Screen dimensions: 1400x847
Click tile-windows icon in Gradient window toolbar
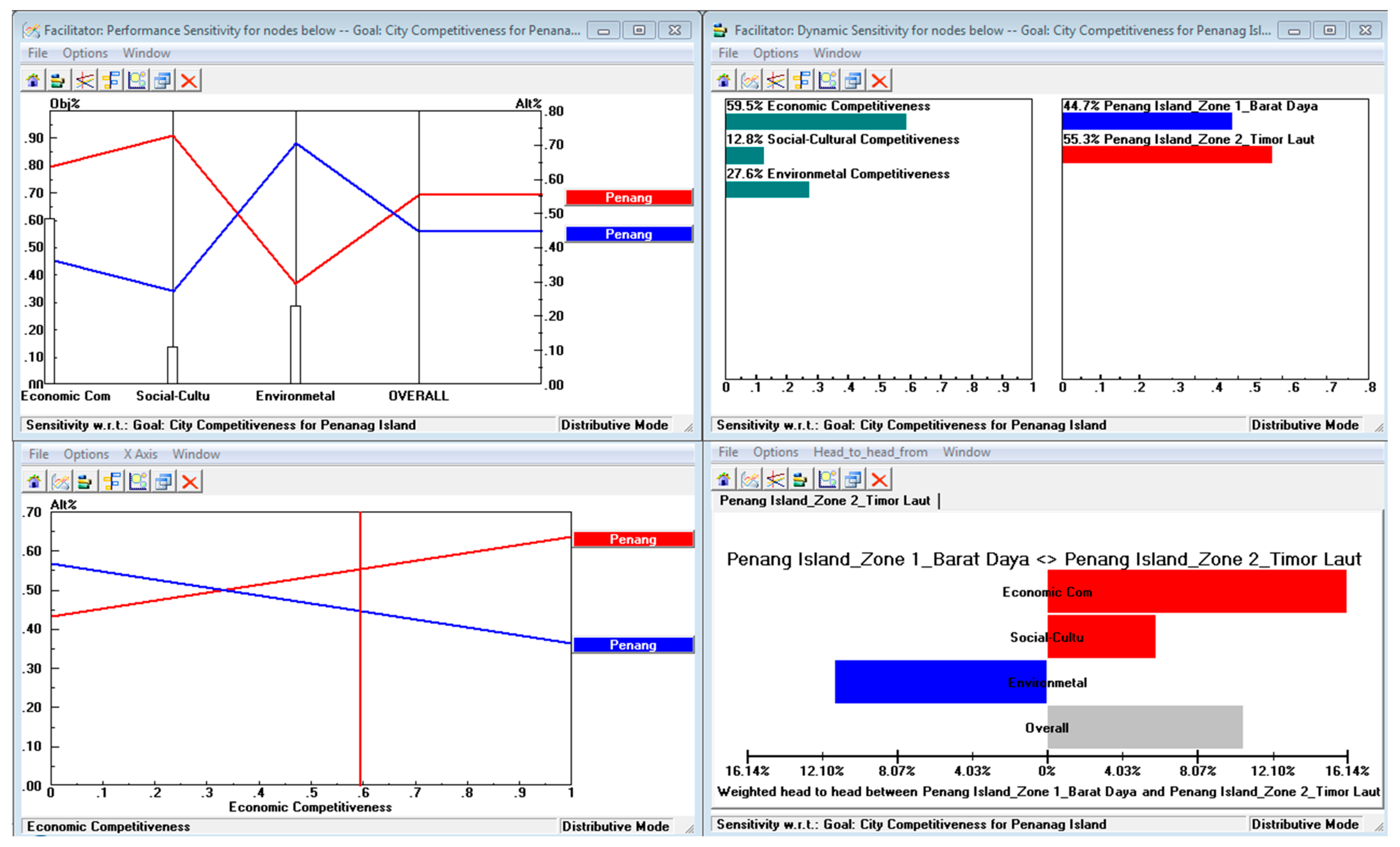[164, 481]
